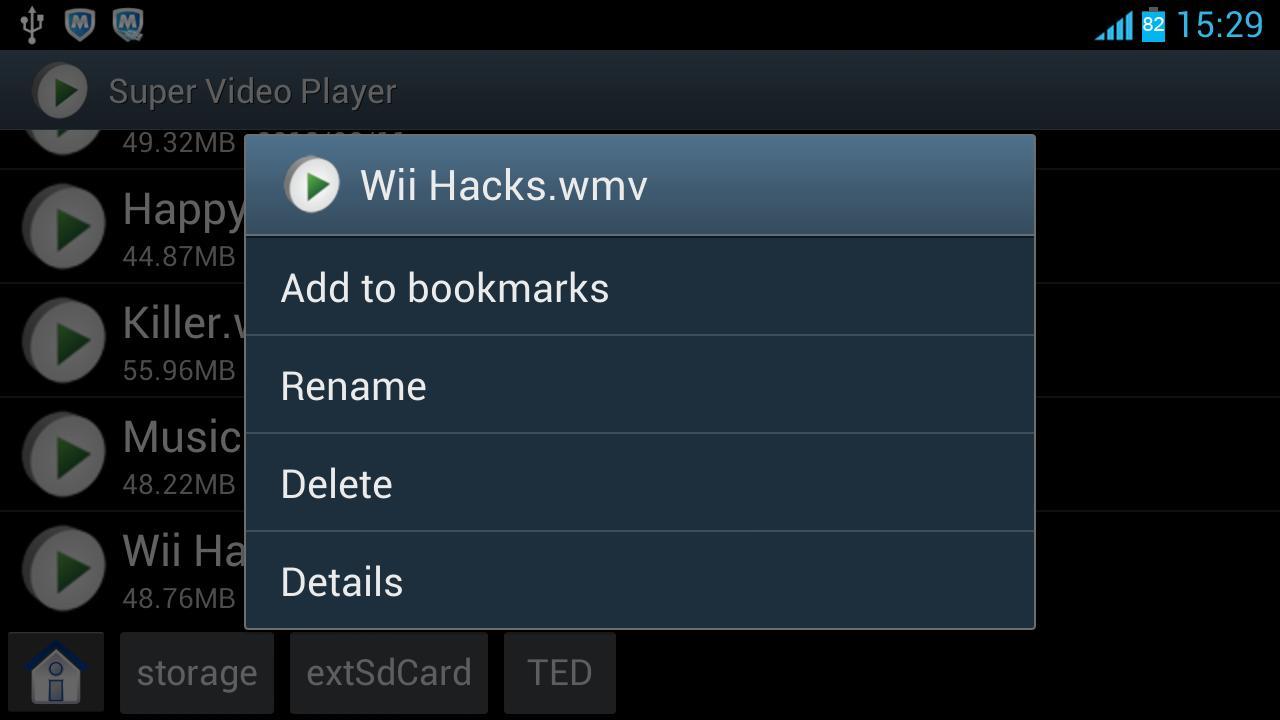Tap the USB status bar icon
The width and height of the screenshot is (1280, 720).
point(32,24)
